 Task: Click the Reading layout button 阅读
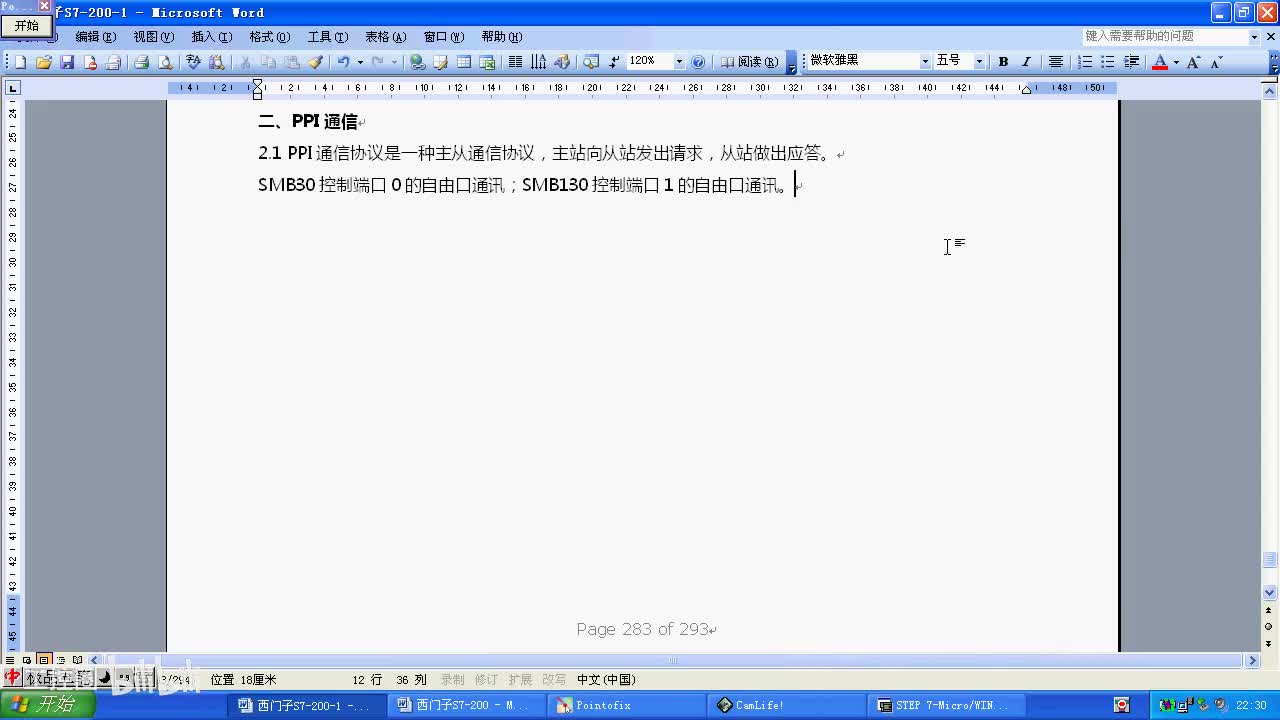[749, 62]
